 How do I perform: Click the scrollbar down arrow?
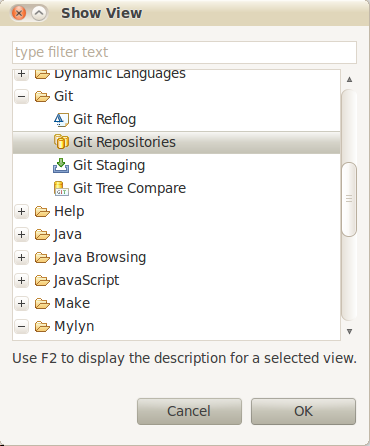(349, 331)
